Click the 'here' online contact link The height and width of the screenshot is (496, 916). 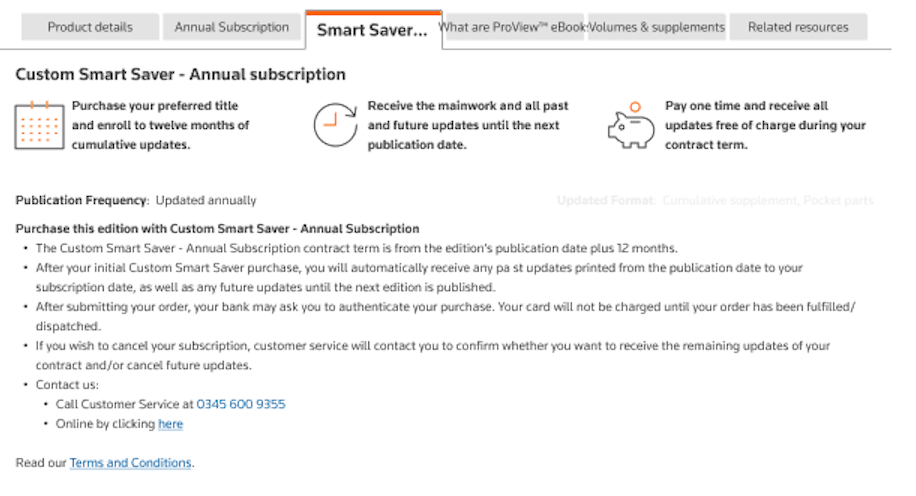click(x=171, y=424)
